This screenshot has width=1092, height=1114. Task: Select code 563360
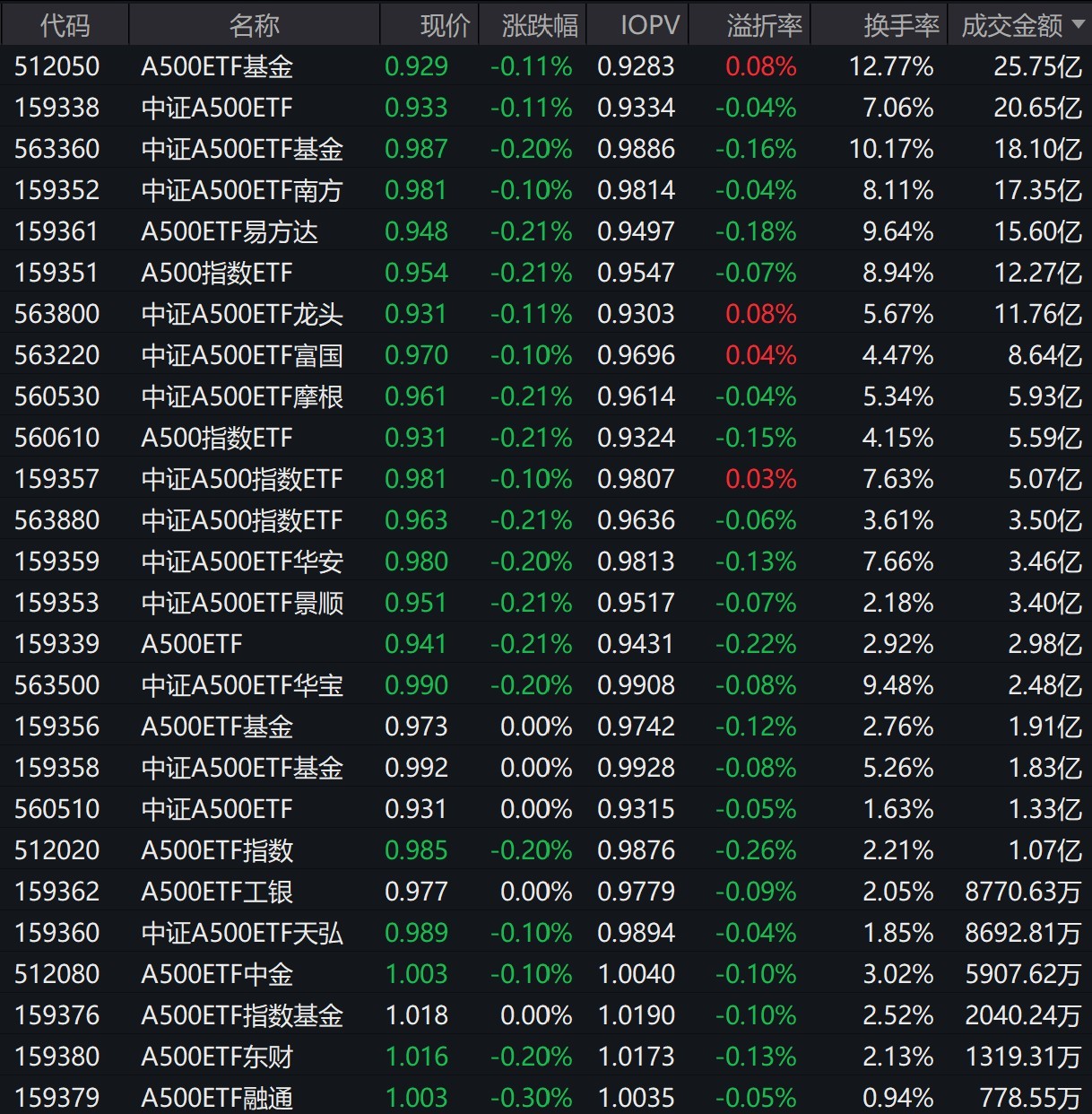(57, 149)
